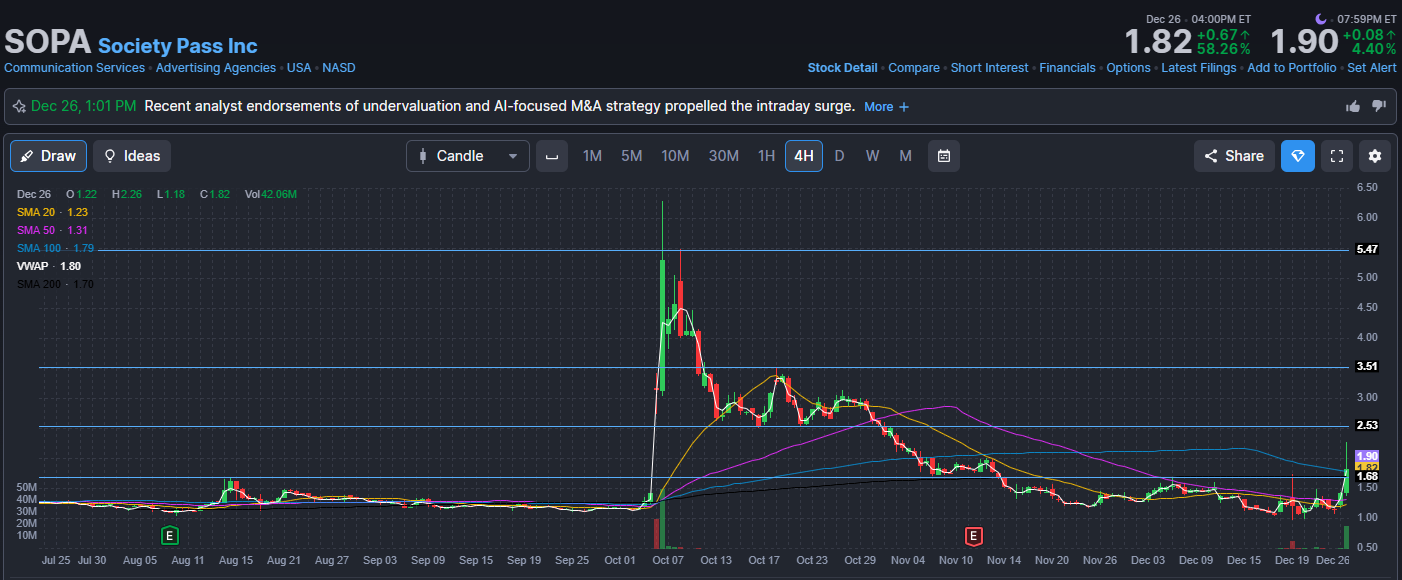Click the AI sparkle icon before news date
This screenshot has width=1402, height=580.
pos(19,106)
